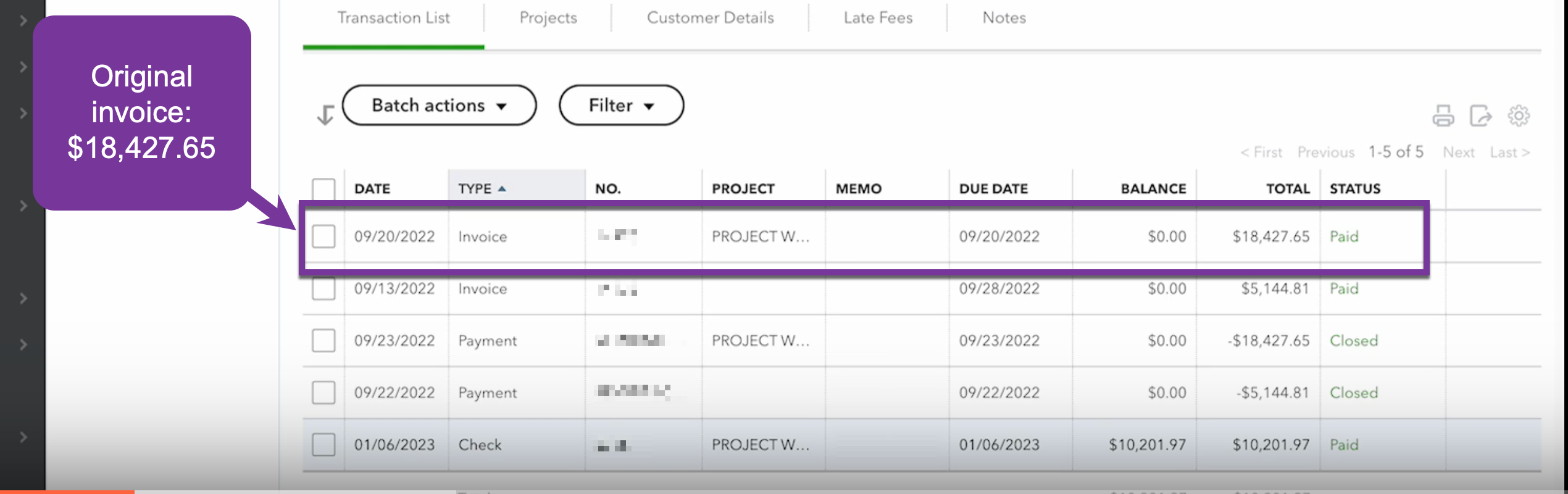Click the Next pagination link
This screenshot has height=494, width=1568.
coord(1458,153)
